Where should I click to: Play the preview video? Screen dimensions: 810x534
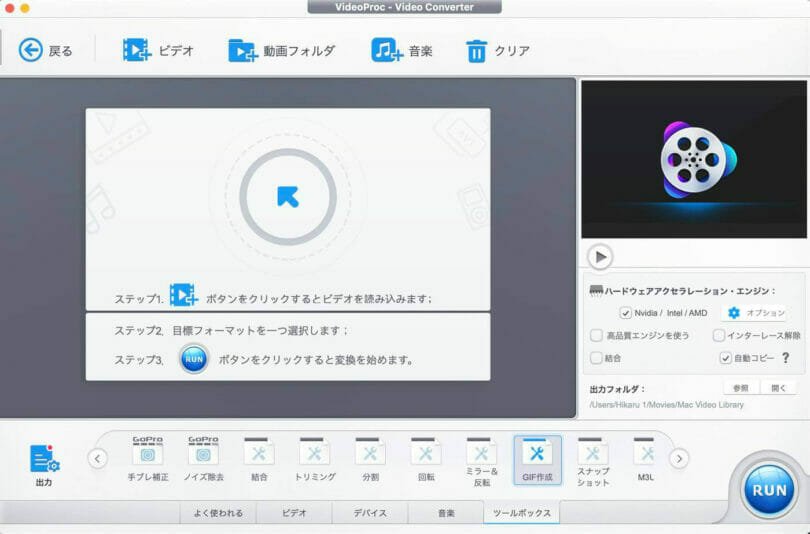[x=600, y=257]
